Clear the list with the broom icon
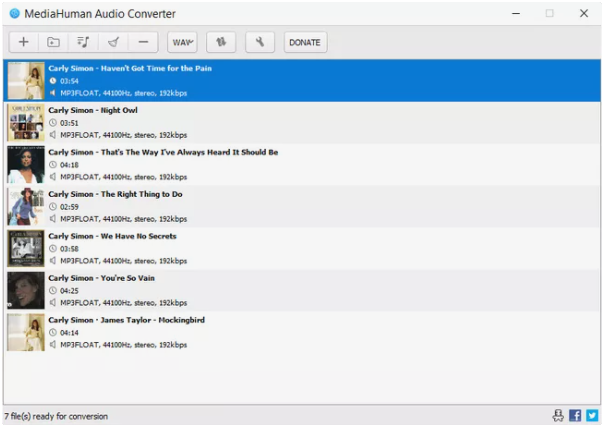Viewport: 605px width, 428px height. click(x=113, y=42)
